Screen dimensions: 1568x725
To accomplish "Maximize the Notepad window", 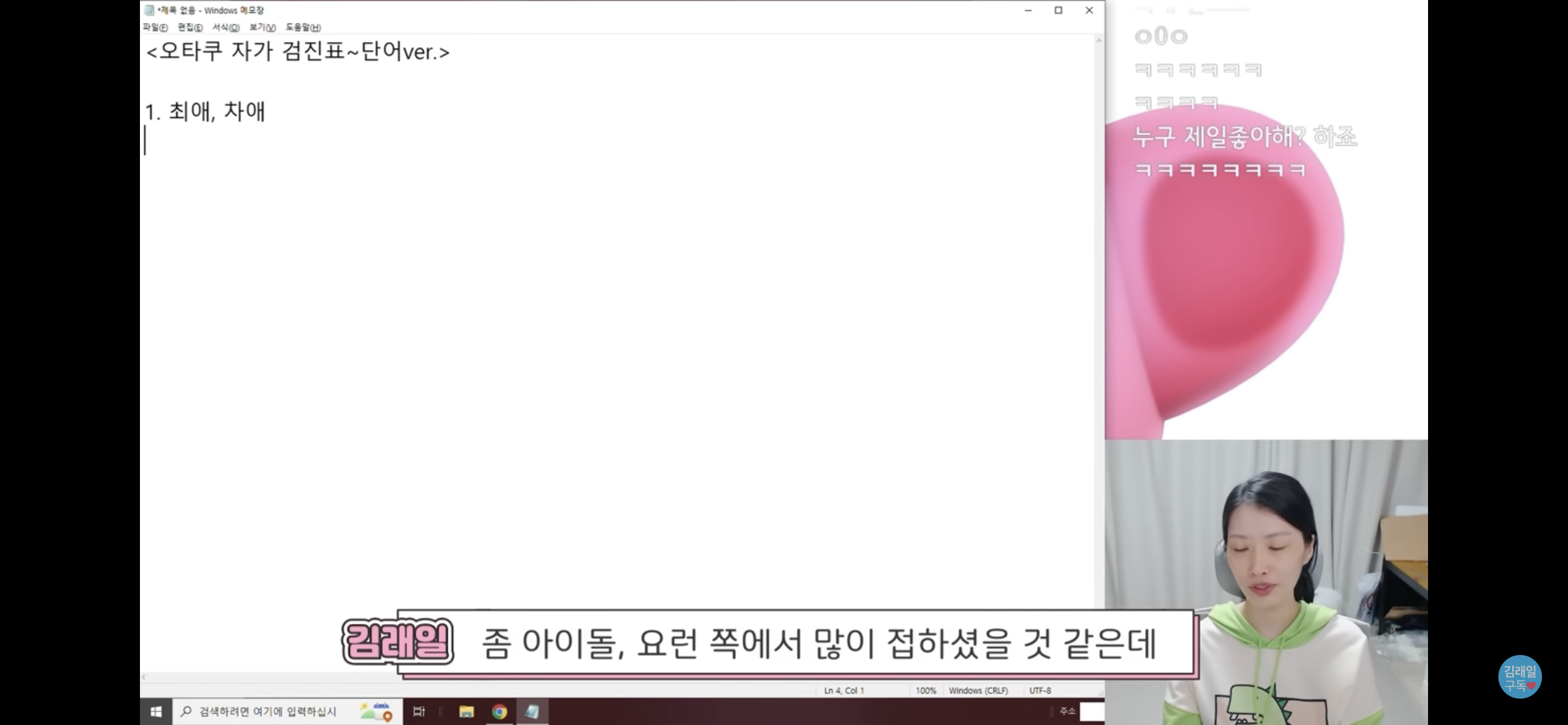I will coord(1058,10).
